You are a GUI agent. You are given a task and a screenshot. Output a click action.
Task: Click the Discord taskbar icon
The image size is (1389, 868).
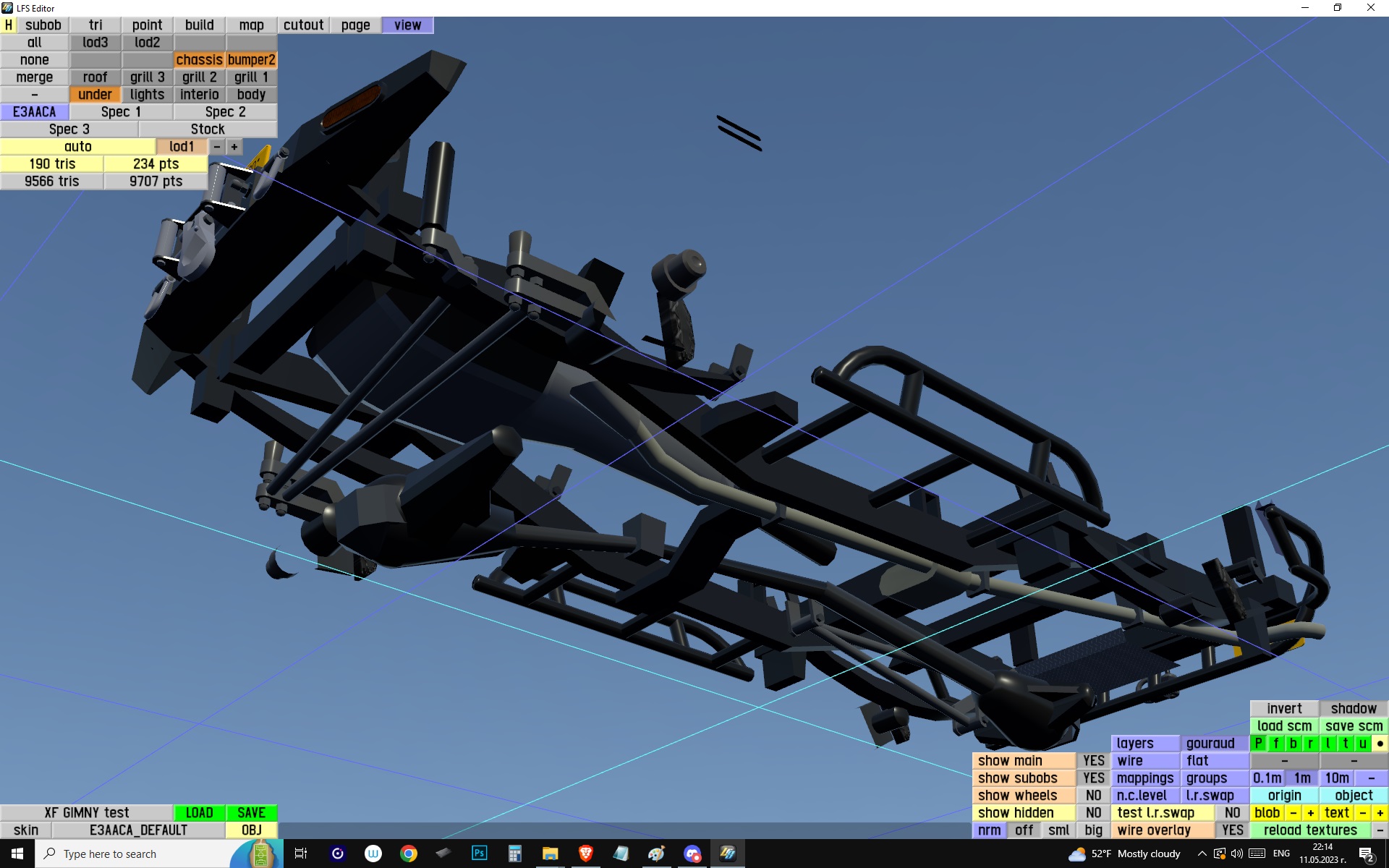692,854
